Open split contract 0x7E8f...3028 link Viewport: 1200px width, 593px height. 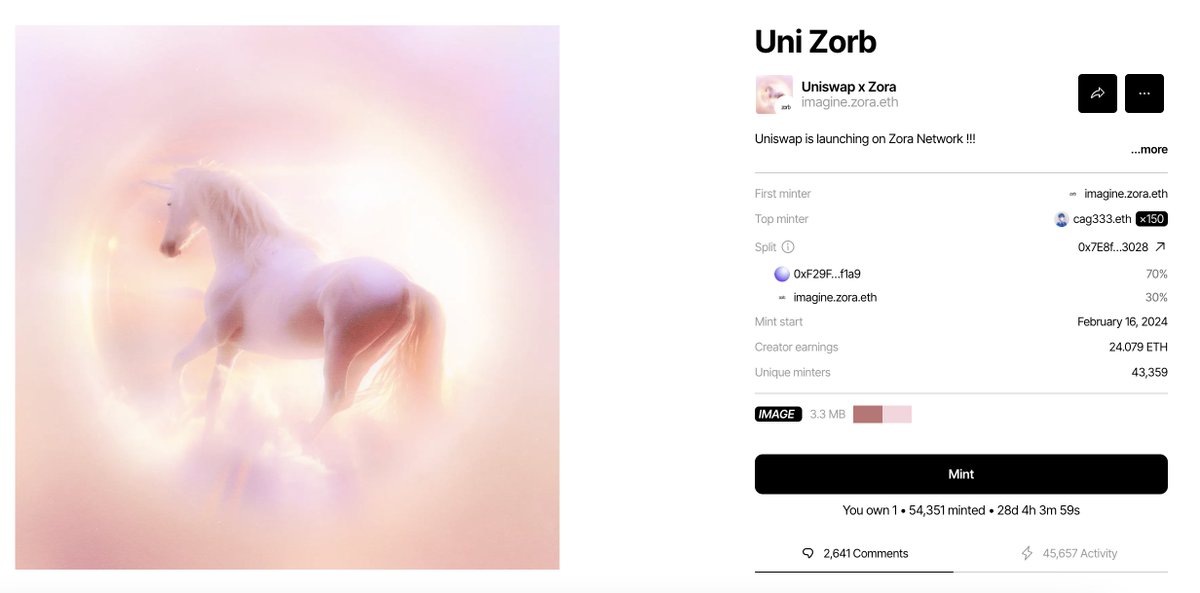1113,247
